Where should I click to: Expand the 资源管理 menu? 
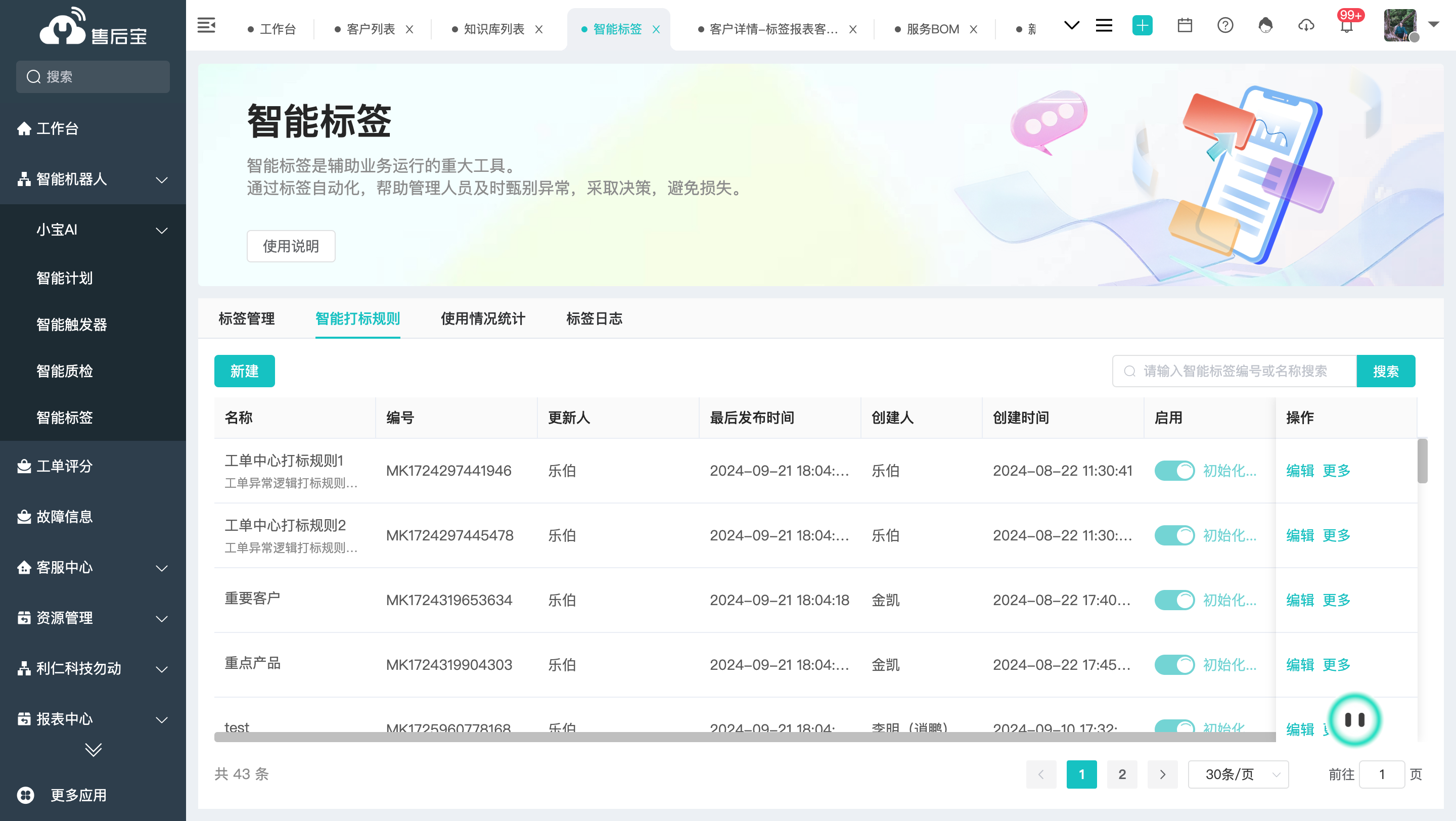coord(162,619)
